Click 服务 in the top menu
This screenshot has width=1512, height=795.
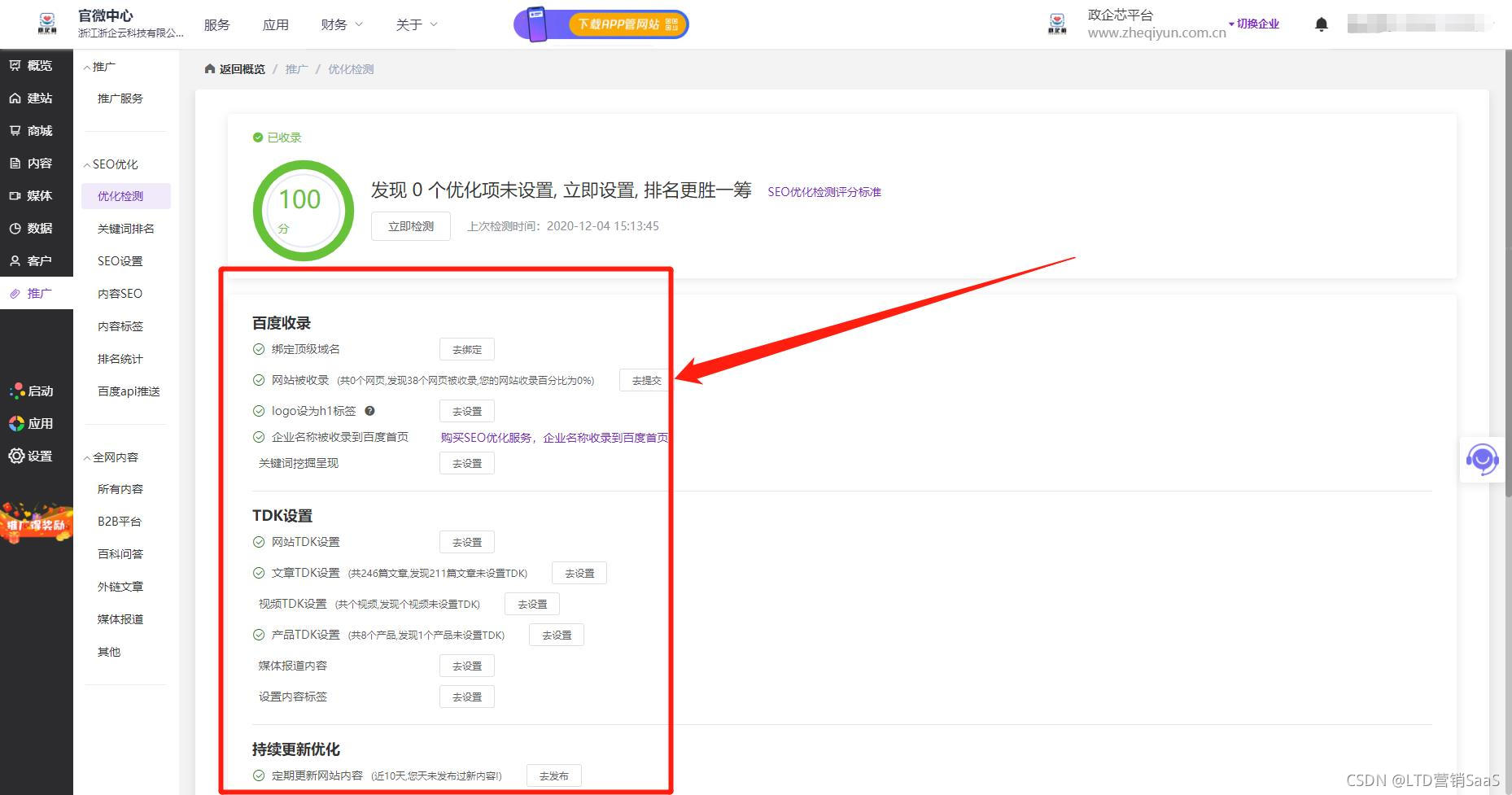(216, 24)
